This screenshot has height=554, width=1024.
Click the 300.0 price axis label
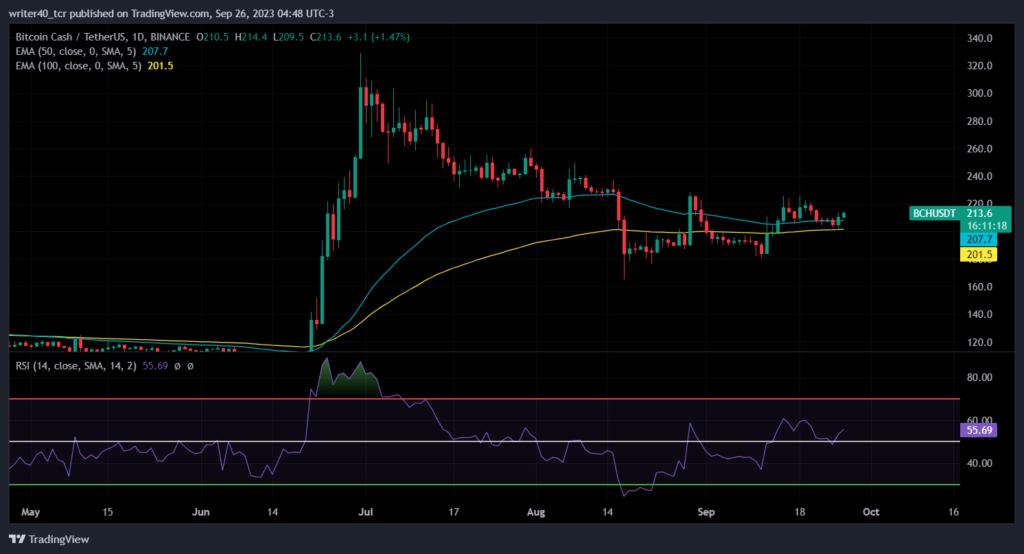click(979, 93)
